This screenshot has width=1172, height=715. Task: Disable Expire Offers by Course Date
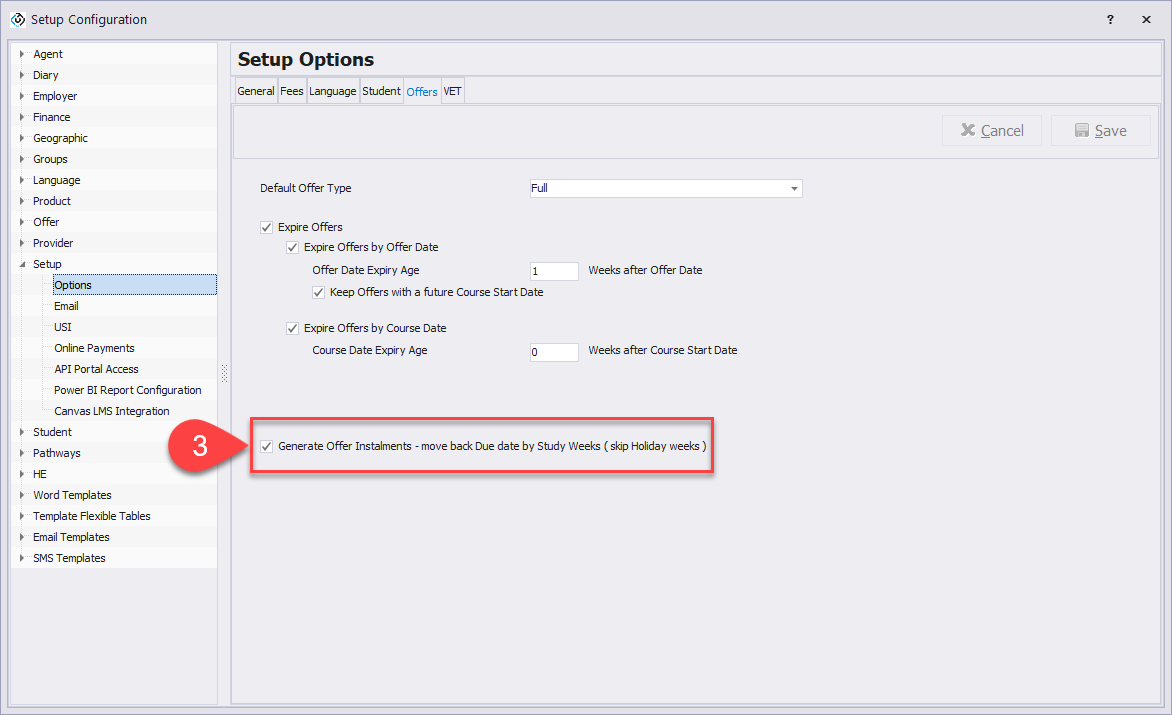click(x=293, y=328)
